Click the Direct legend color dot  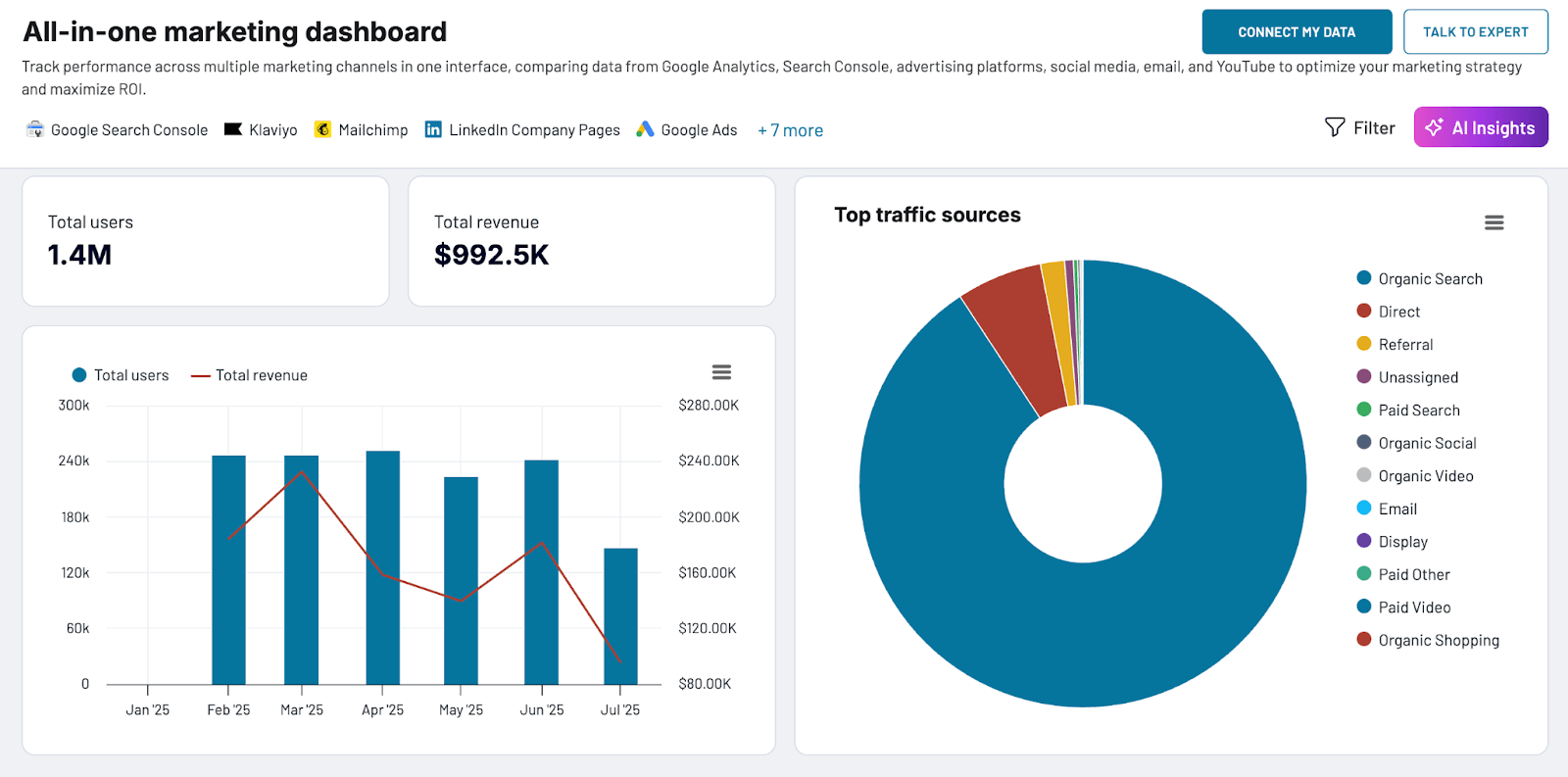point(1364,312)
